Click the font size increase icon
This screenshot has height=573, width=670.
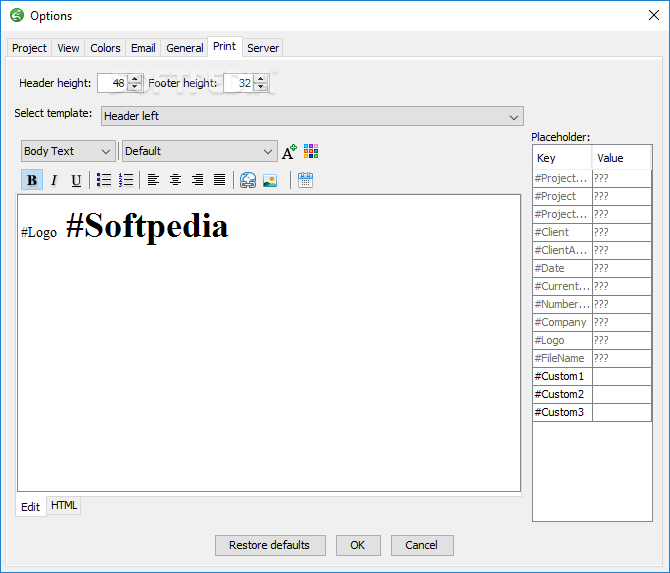coord(289,151)
